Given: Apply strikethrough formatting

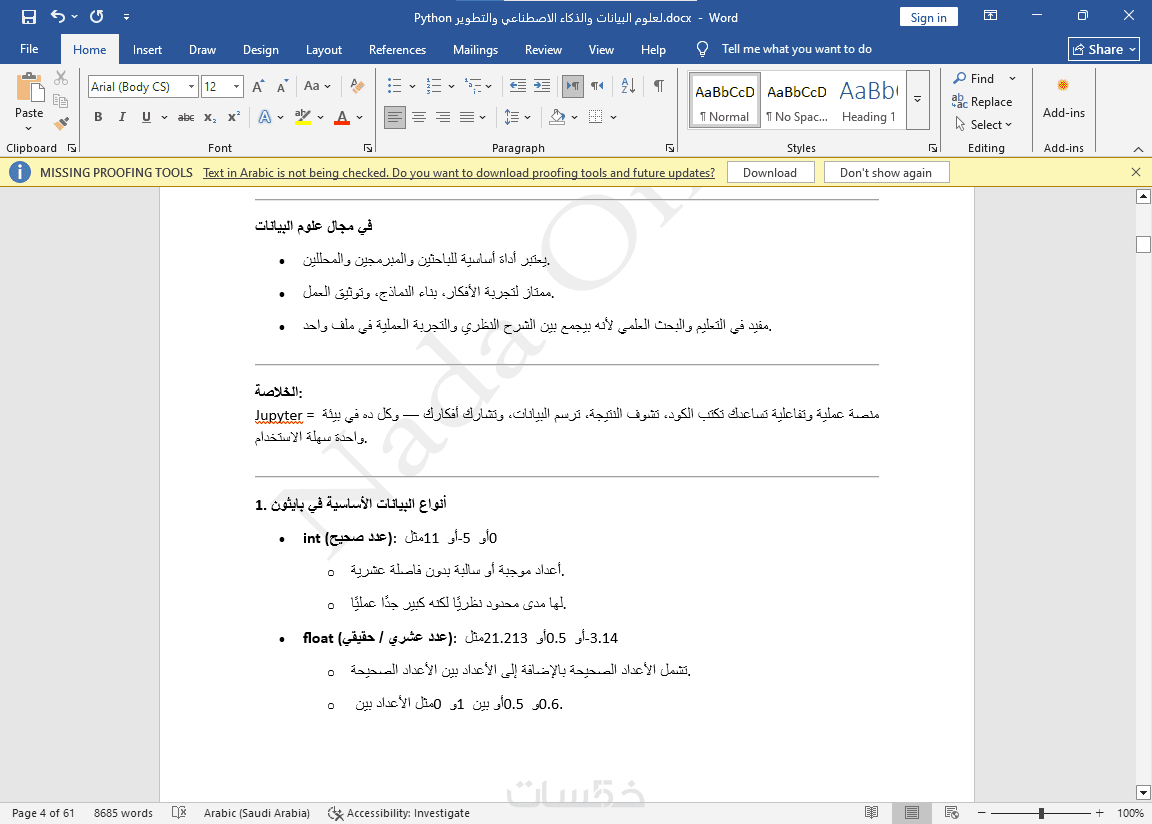Looking at the screenshot, I should [x=186, y=118].
